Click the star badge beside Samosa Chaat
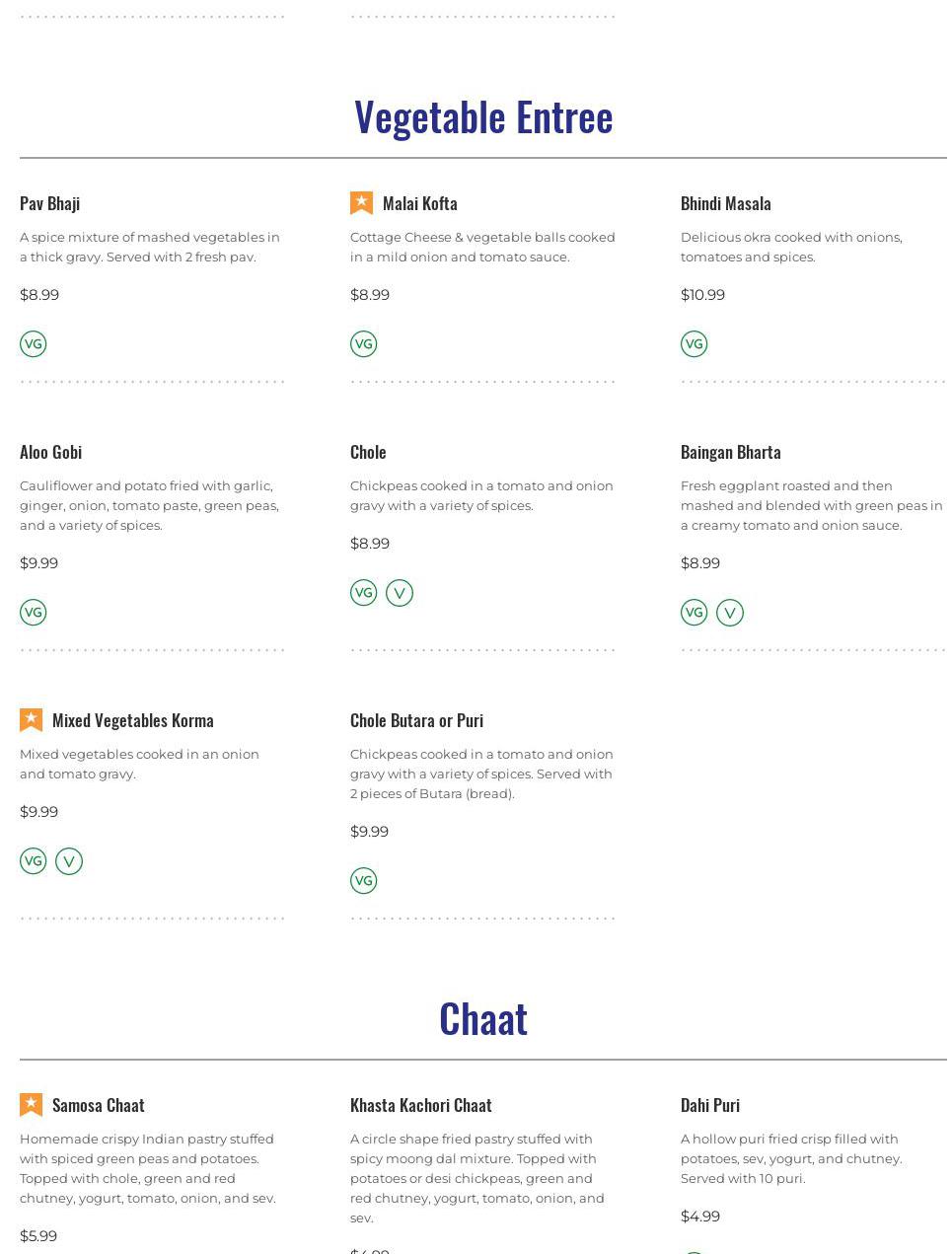 (x=31, y=1105)
